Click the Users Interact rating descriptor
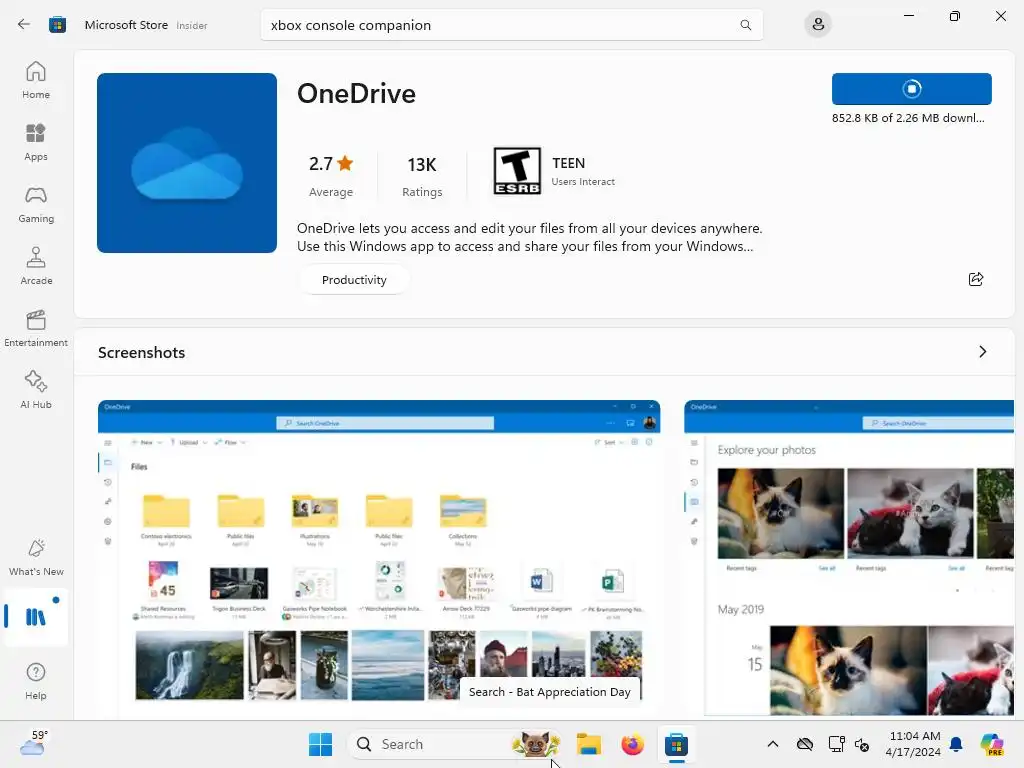The height and width of the screenshot is (768, 1024). pyautogui.click(x=583, y=182)
